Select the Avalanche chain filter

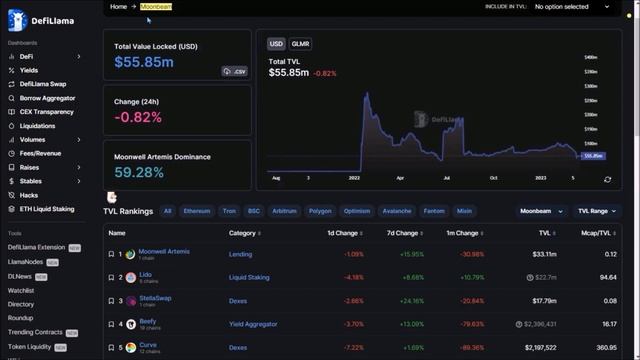397,211
